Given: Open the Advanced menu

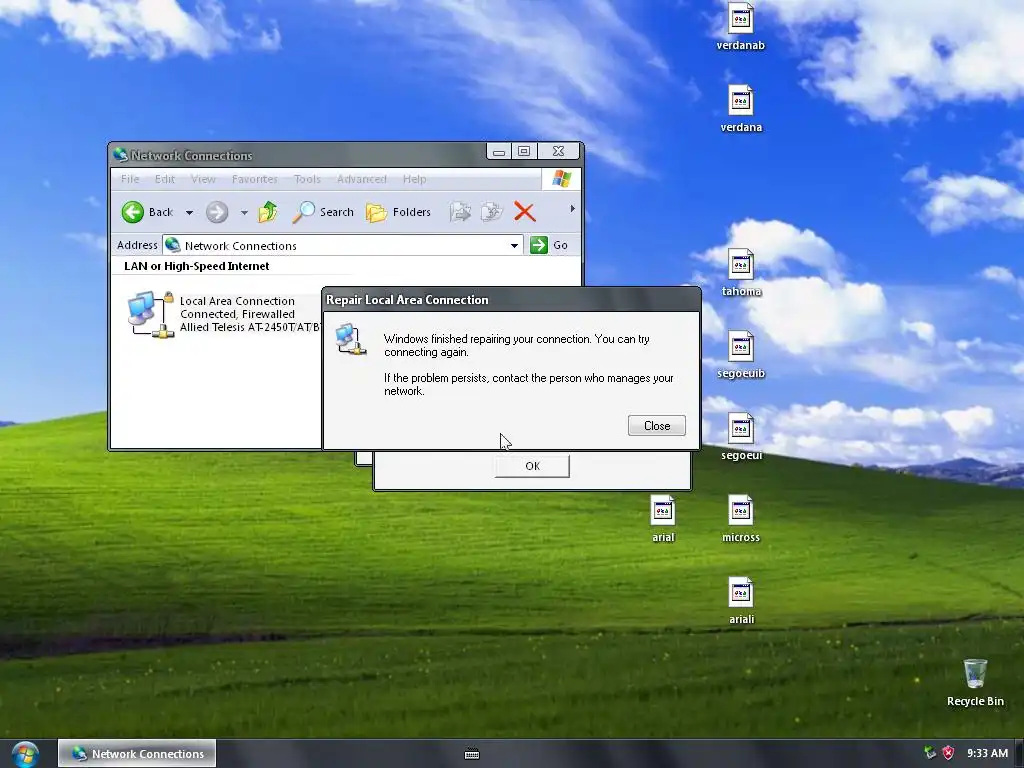Looking at the screenshot, I should (362, 179).
